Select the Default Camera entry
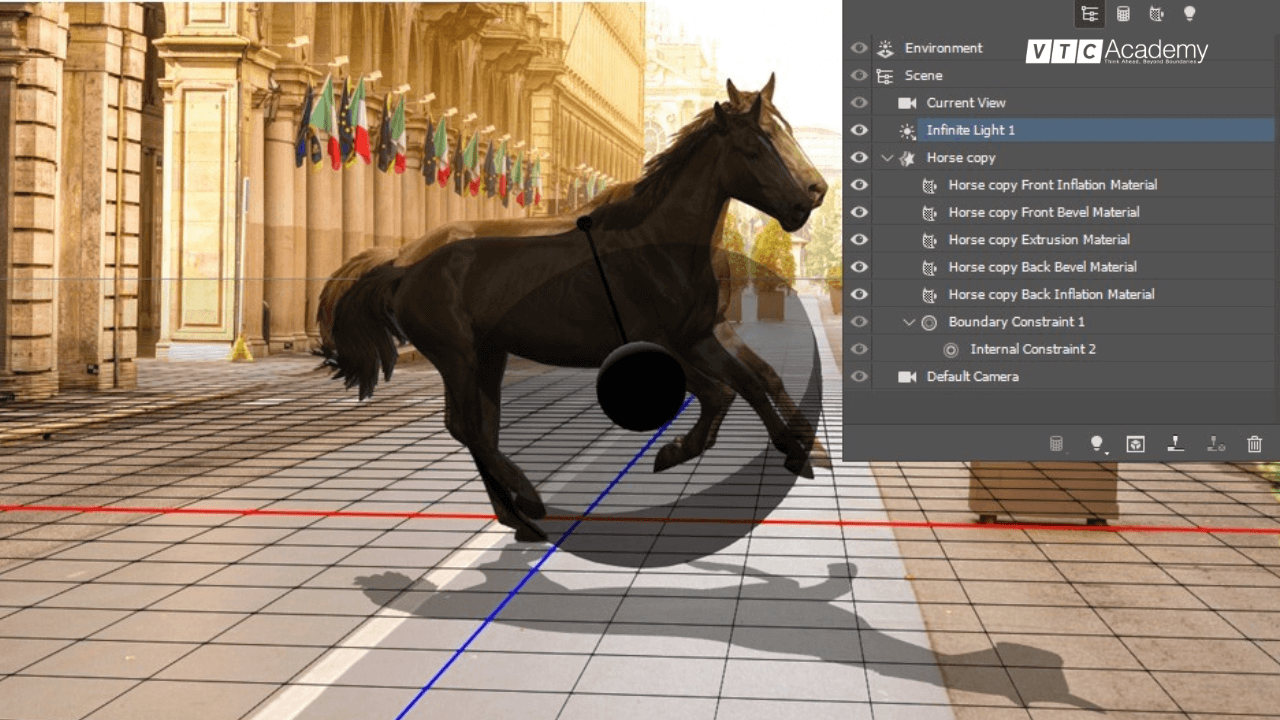The image size is (1280, 720). pos(972,377)
